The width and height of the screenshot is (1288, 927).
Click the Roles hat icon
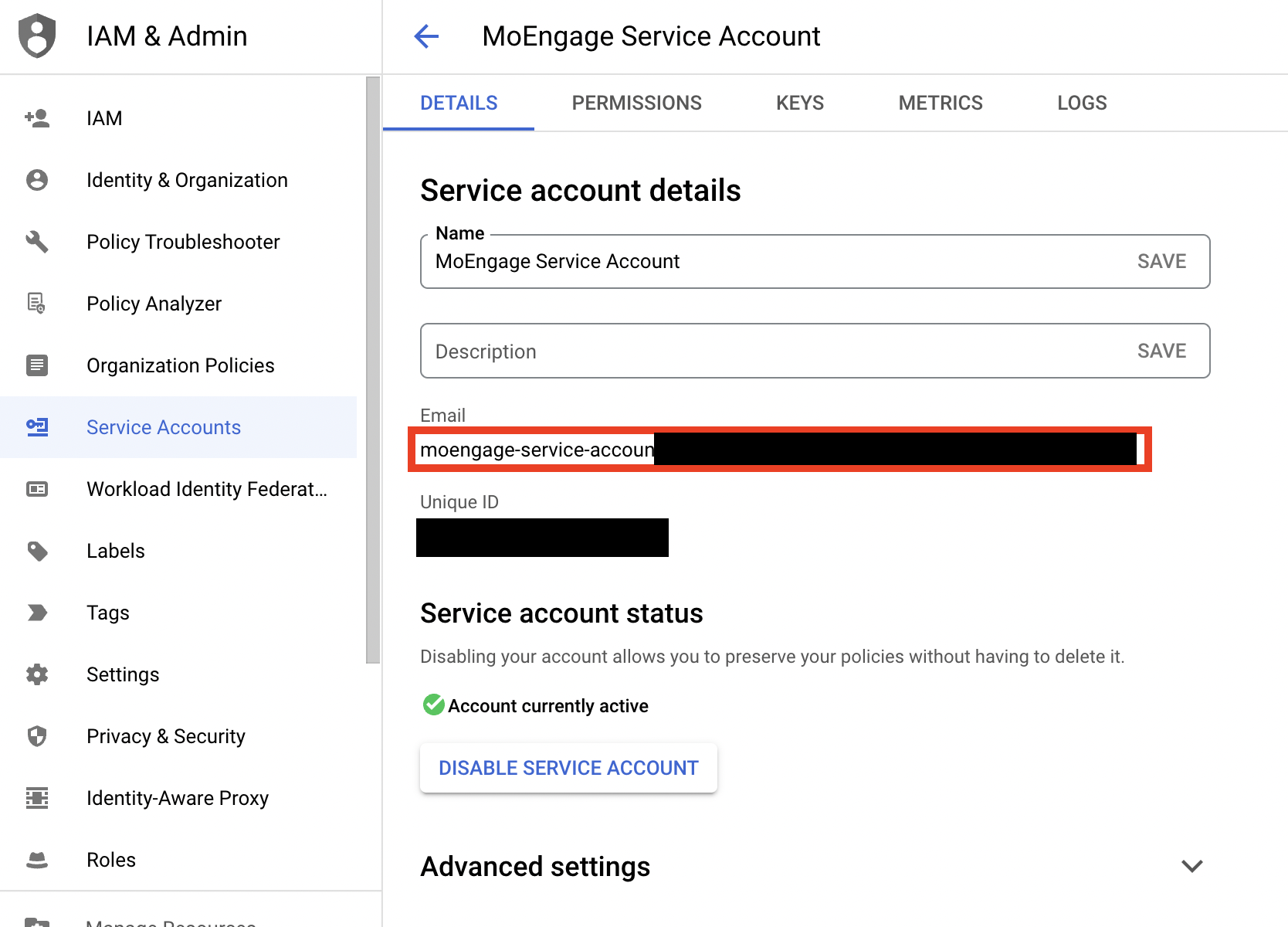click(37, 860)
